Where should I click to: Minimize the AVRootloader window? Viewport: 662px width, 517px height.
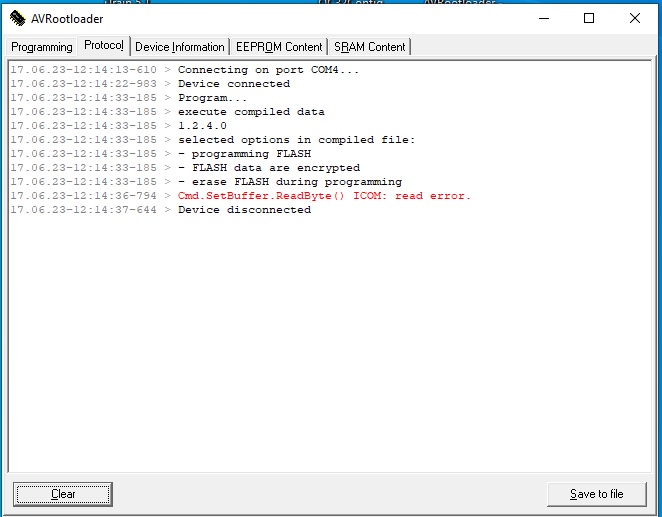click(x=543, y=18)
